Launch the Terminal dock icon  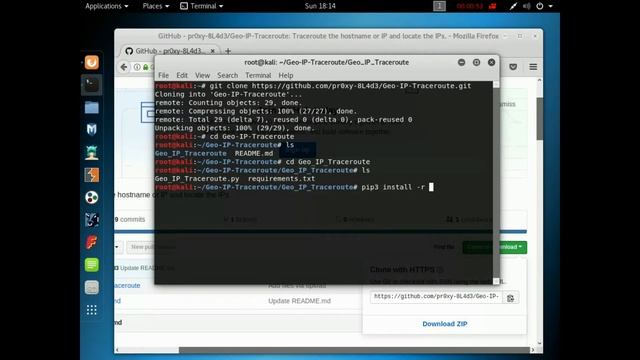pyautogui.click(x=91, y=85)
